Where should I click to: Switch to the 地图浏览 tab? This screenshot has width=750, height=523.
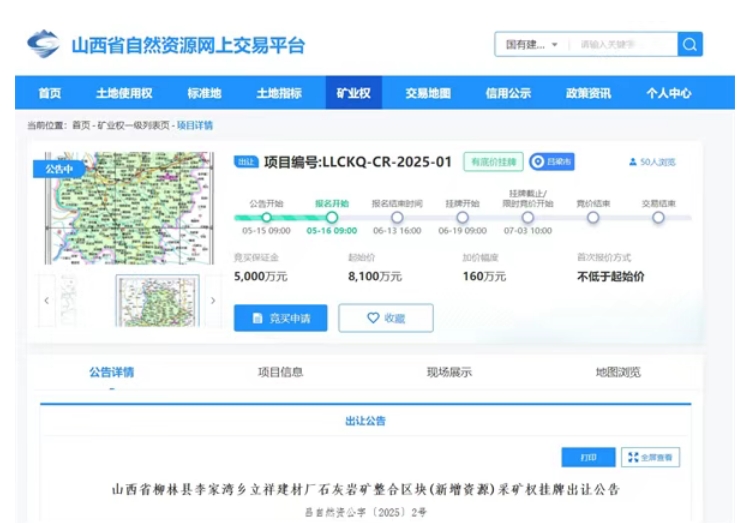coord(618,372)
